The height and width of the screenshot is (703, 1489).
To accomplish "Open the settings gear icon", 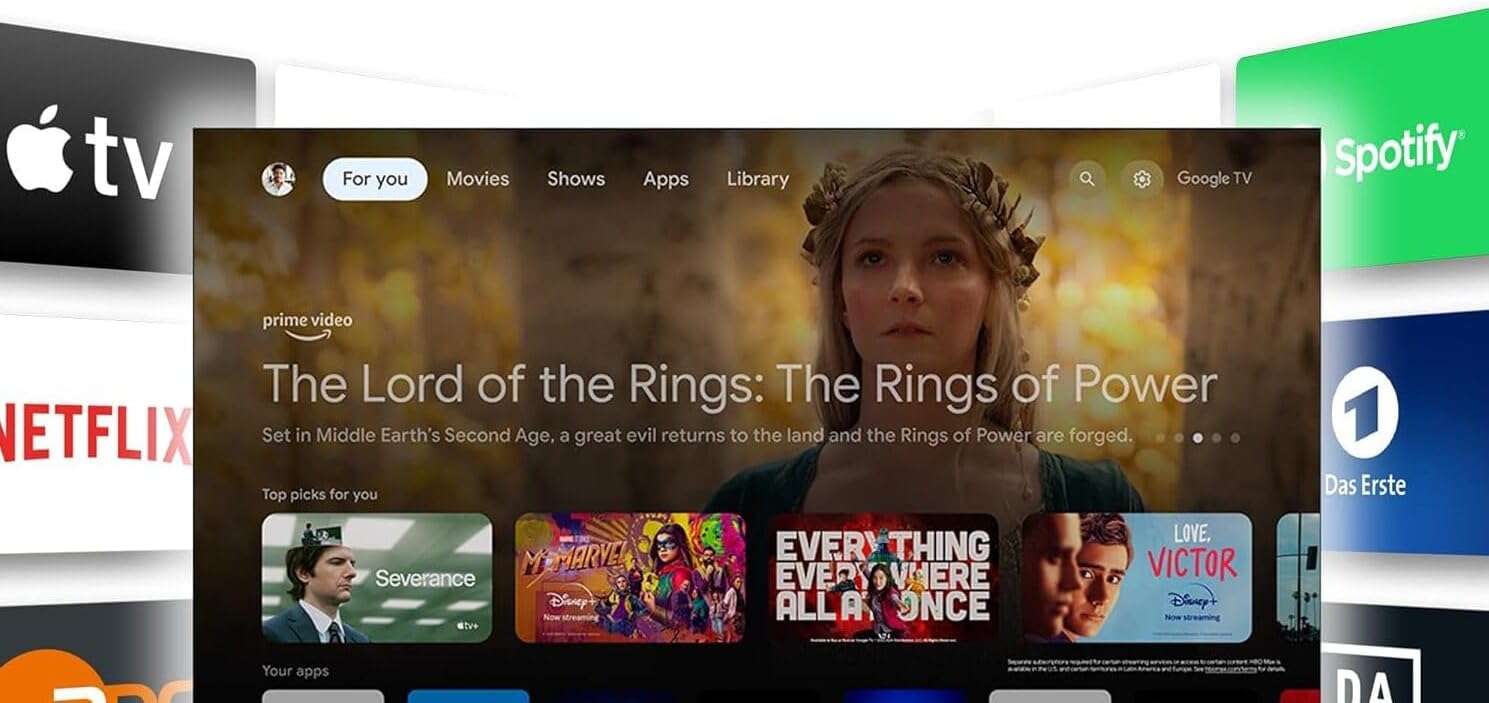I will [x=1142, y=179].
